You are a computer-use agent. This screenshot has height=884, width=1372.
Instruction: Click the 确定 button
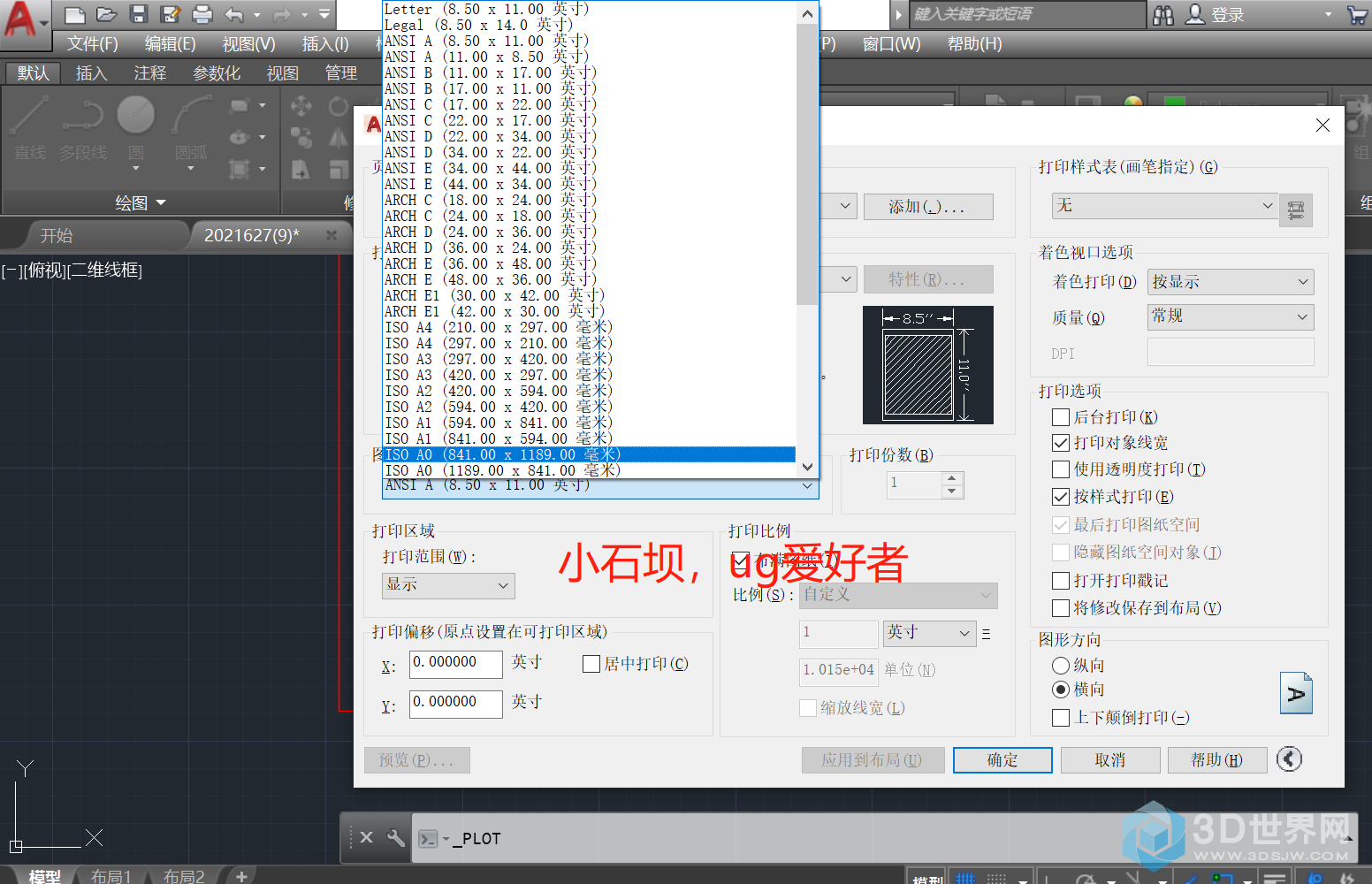click(1002, 759)
